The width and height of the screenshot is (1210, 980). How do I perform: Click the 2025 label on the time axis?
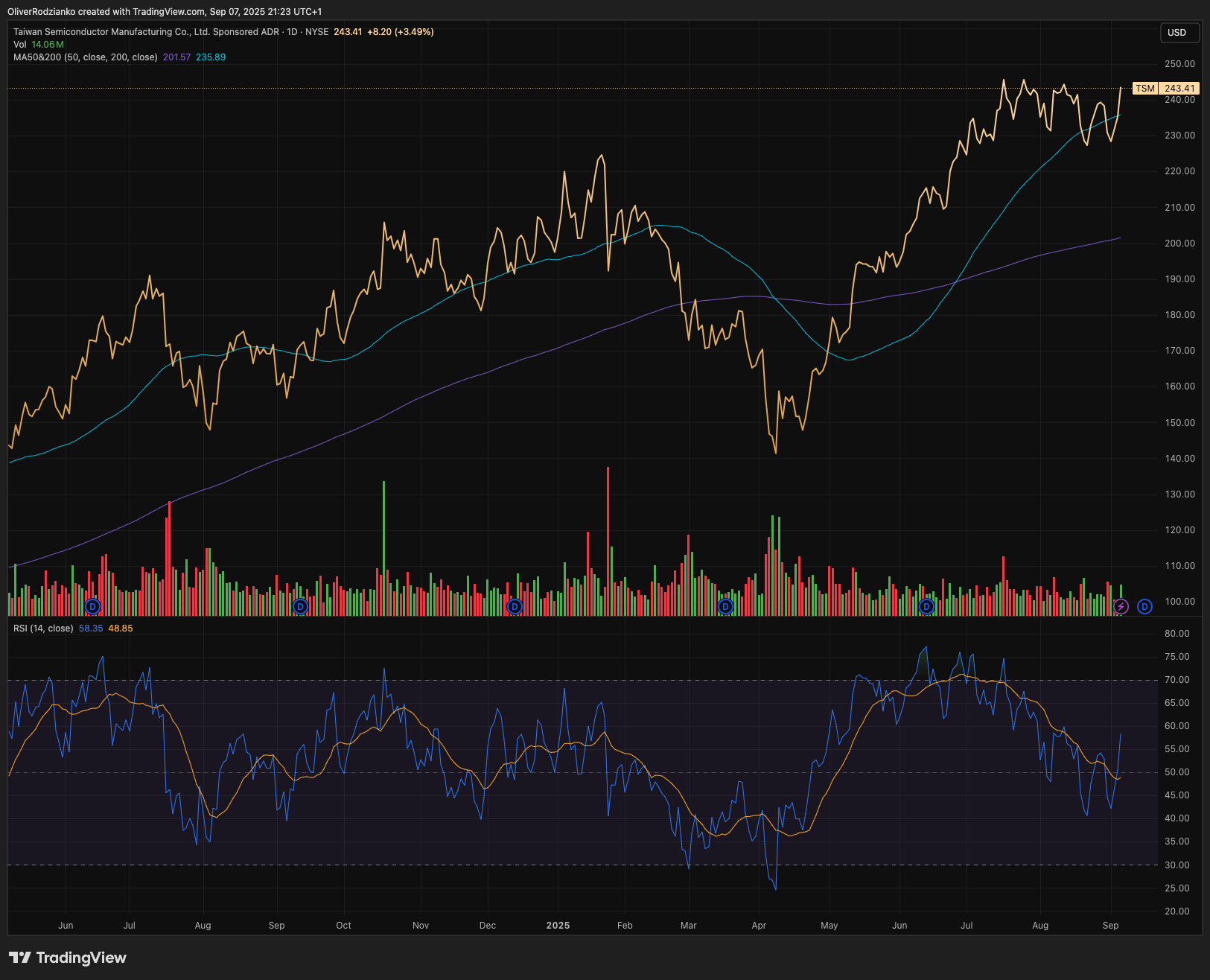pos(558,925)
